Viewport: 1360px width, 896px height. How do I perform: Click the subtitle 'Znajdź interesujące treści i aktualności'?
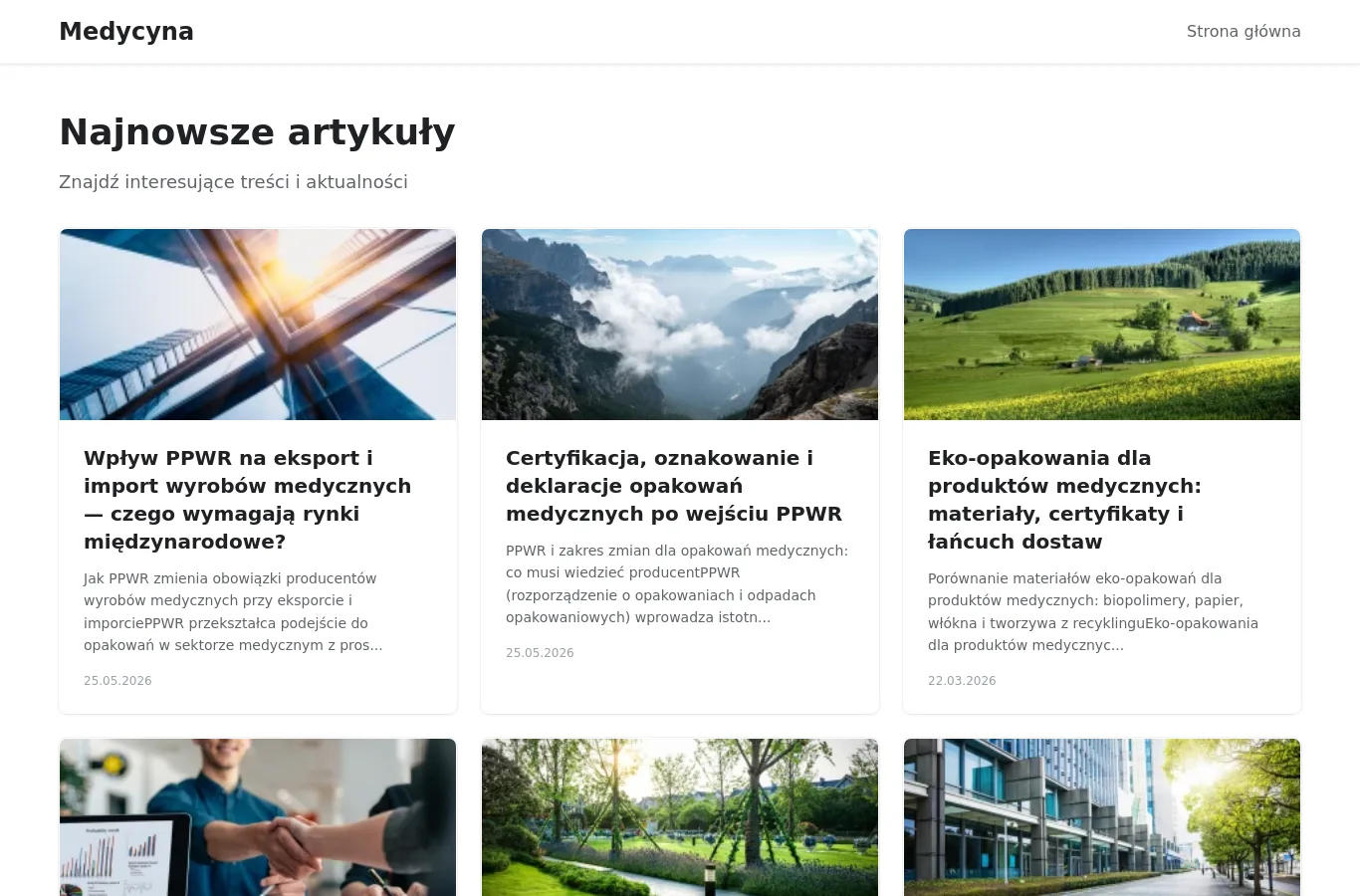coord(233,182)
